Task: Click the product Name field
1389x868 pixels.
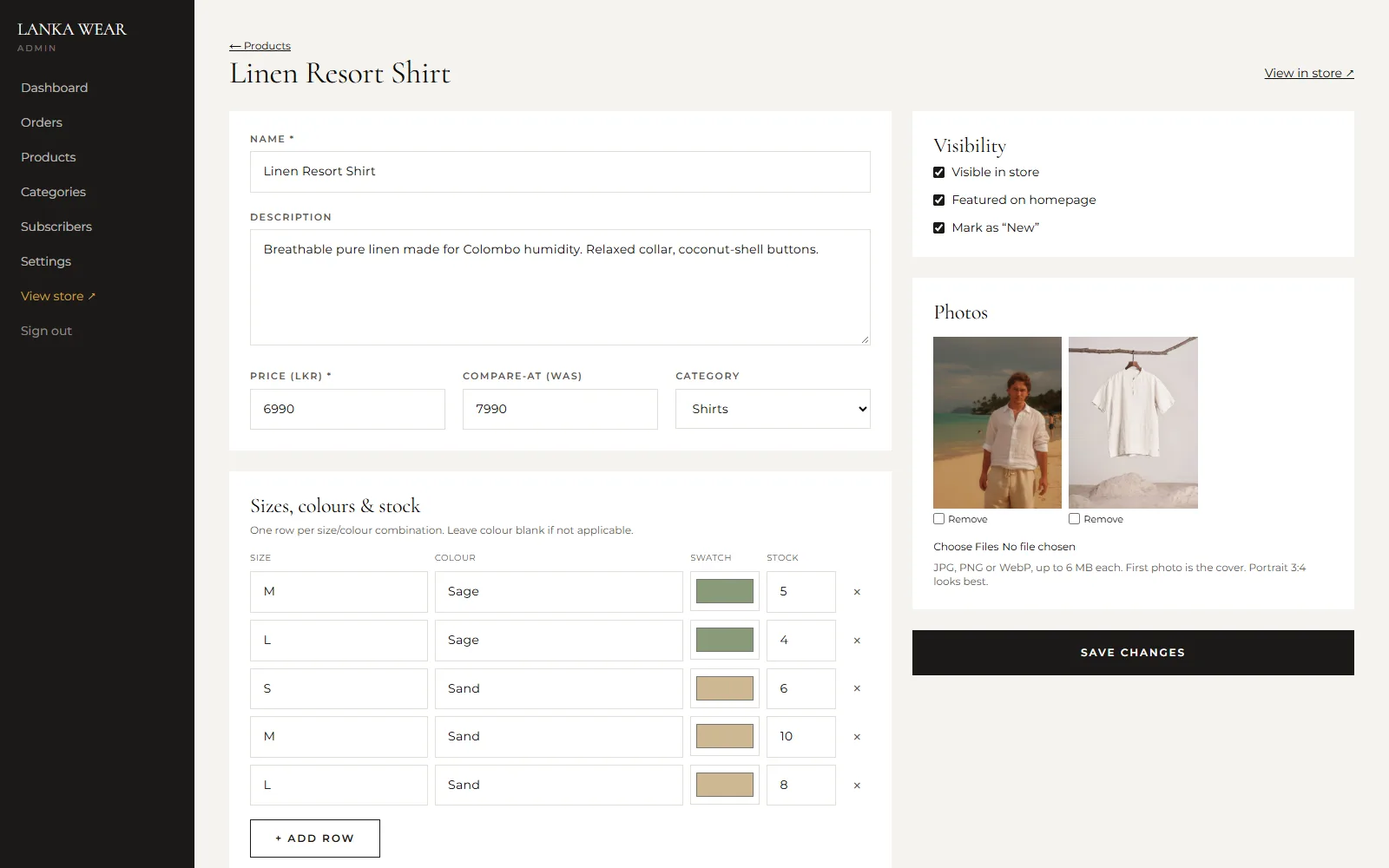Action: pos(560,172)
